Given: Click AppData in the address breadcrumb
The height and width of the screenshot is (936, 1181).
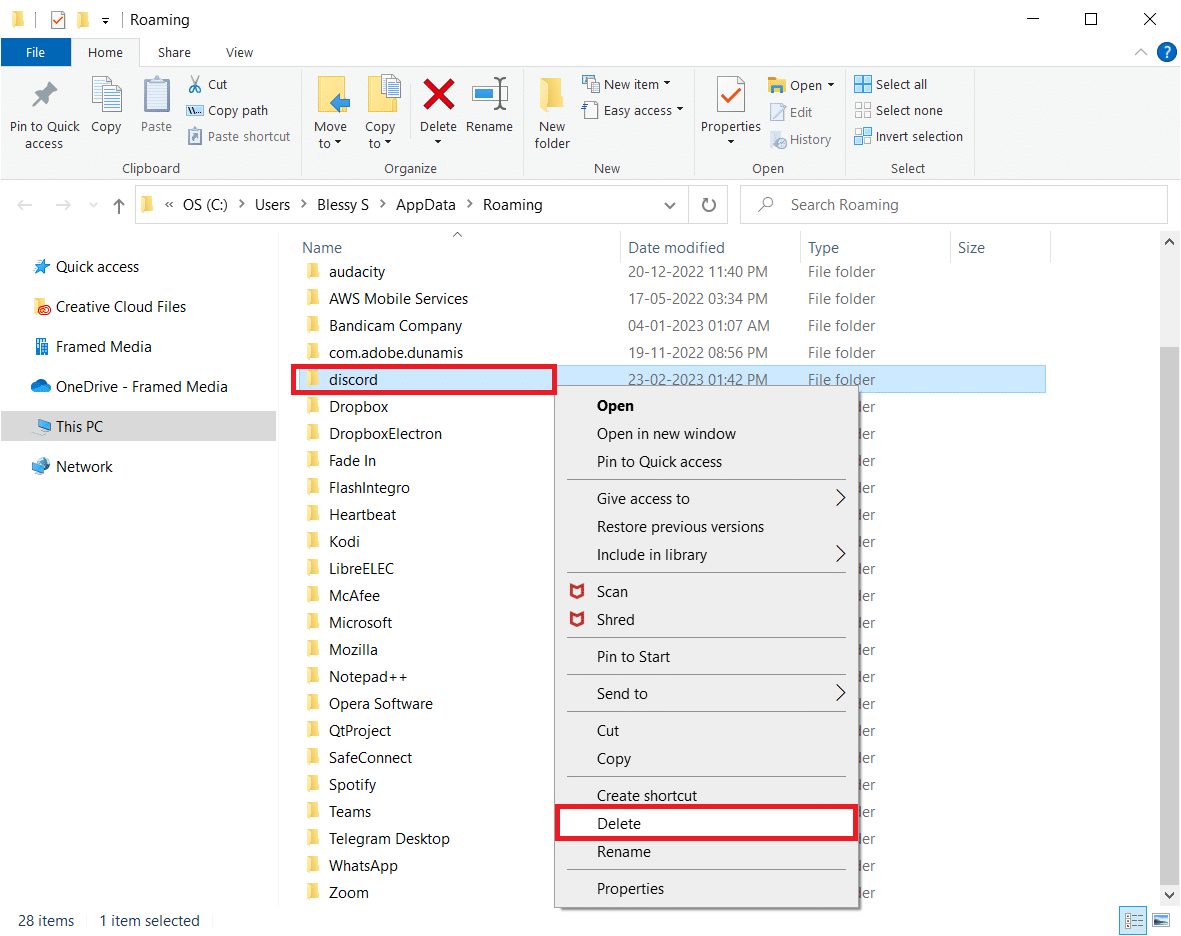Looking at the screenshot, I should point(426,205).
